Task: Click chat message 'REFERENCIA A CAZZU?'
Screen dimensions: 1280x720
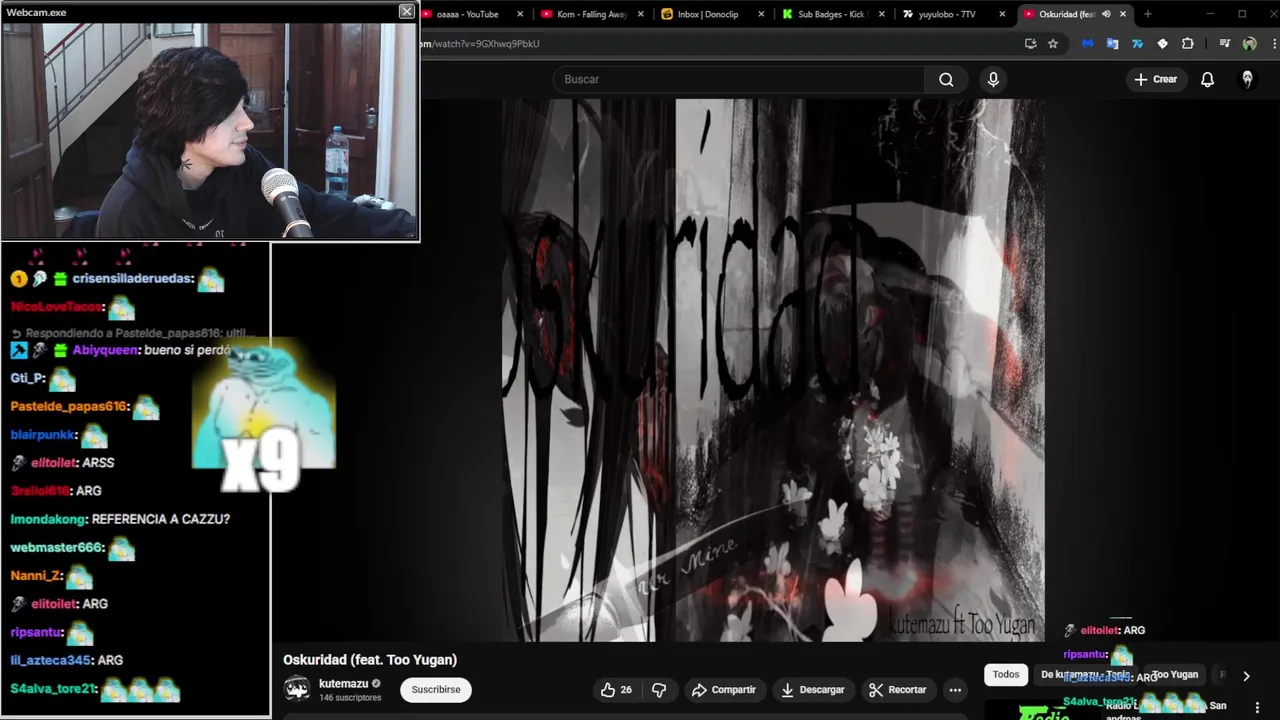Action: click(x=160, y=519)
